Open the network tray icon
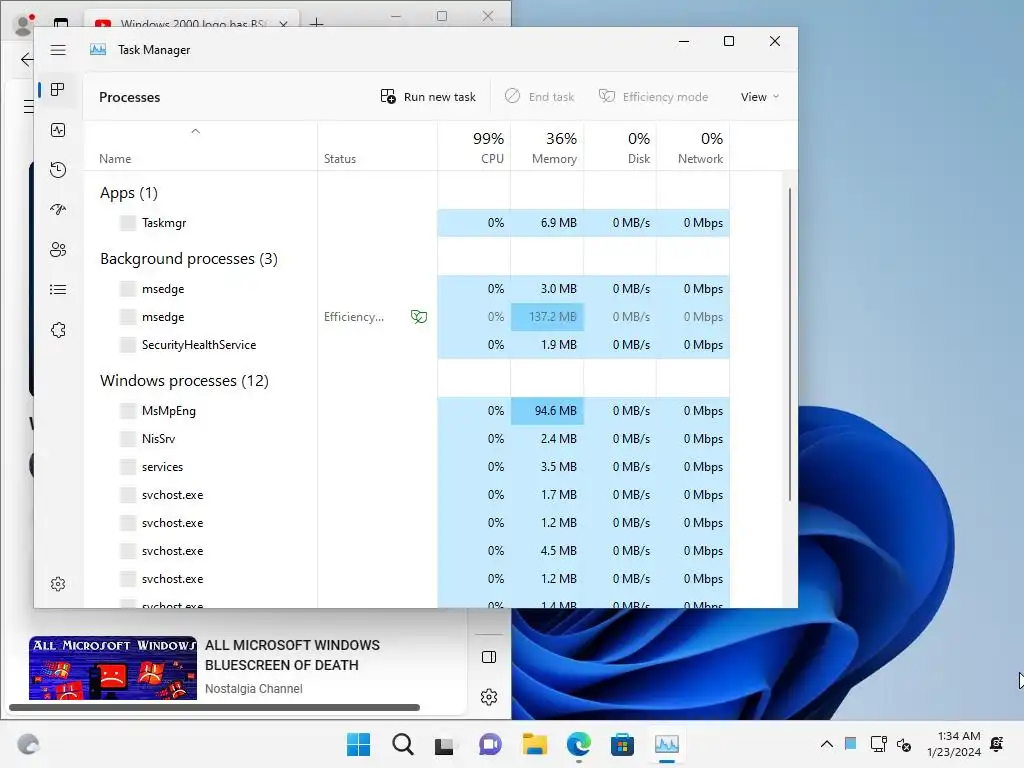 click(x=878, y=744)
